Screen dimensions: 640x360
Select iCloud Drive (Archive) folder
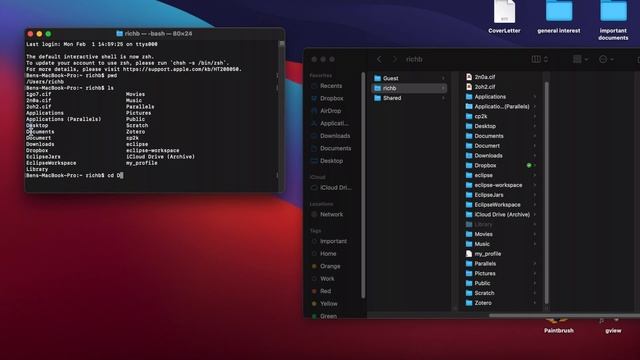pos(501,214)
